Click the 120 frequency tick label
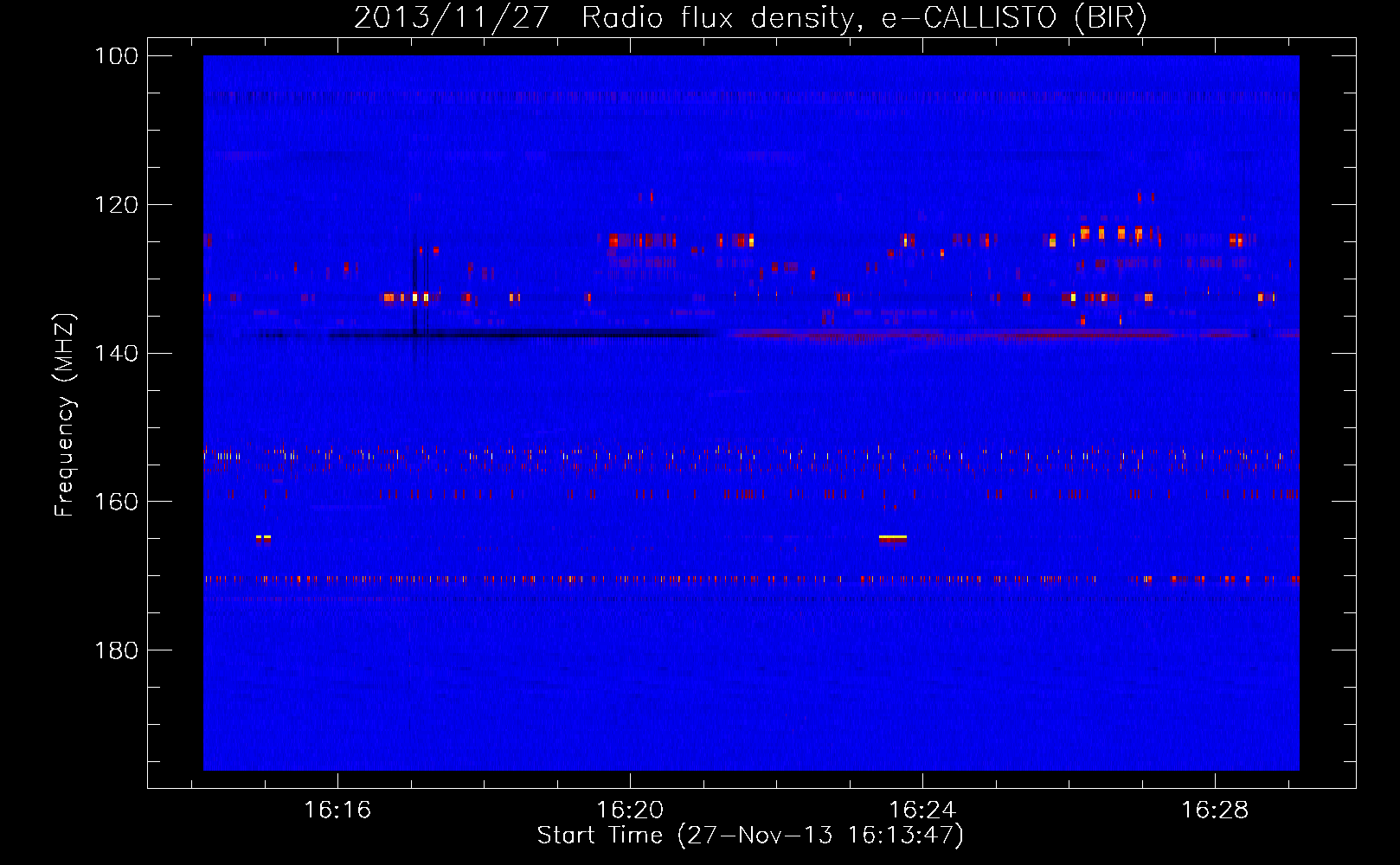 117,205
